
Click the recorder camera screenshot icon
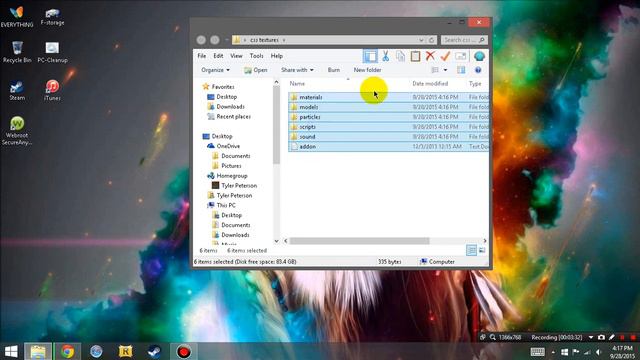(601, 338)
